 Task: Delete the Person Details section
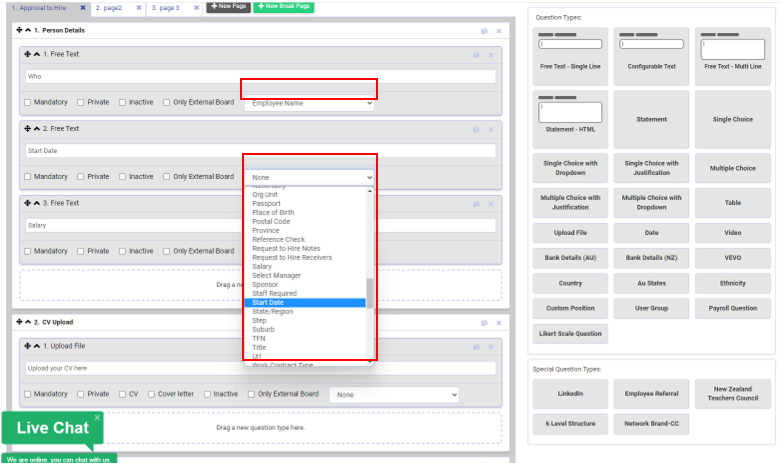coord(499,31)
